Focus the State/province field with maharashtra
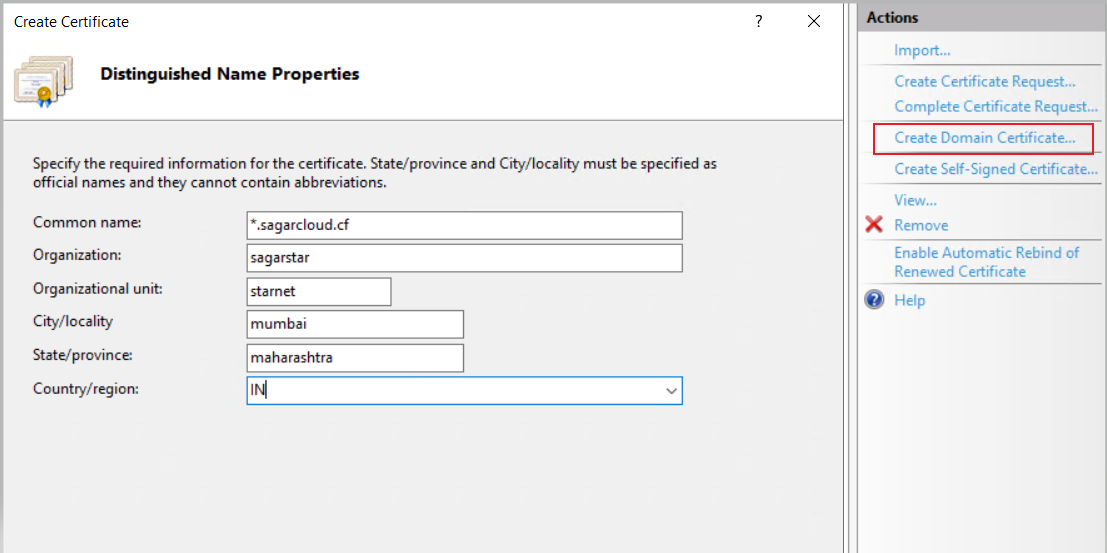The image size is (1107, 553). click(355, 358)
